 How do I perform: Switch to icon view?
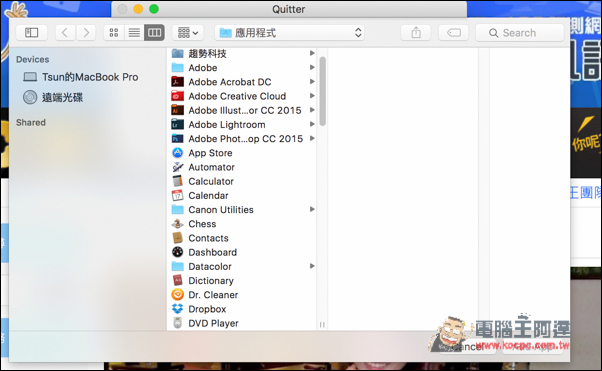(x=114, y=33)
